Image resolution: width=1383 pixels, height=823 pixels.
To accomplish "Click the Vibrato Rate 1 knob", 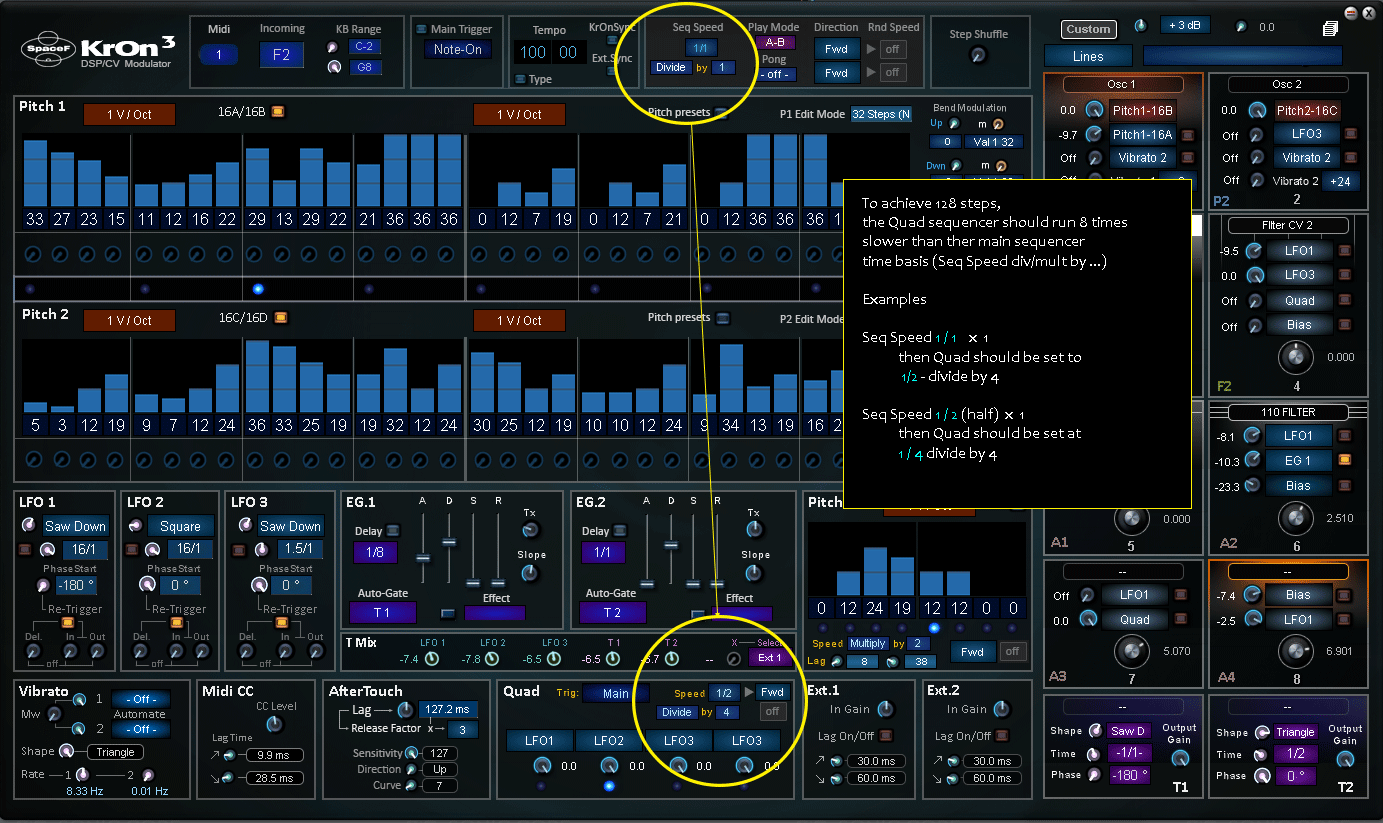I will point(83,775).
